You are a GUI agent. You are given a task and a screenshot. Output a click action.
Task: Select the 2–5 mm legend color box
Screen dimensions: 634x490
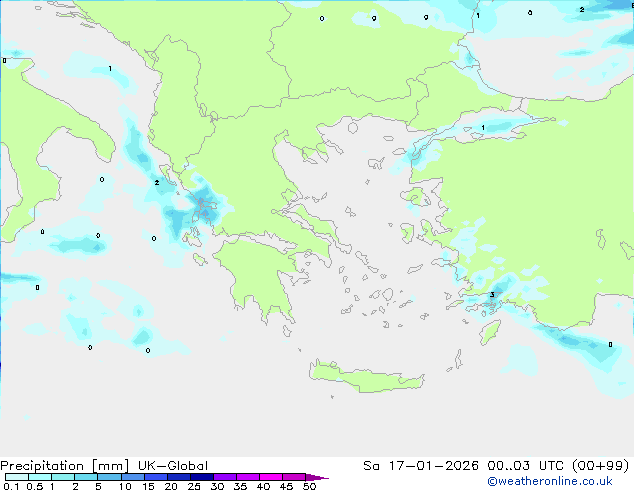(x=86, y=477)
